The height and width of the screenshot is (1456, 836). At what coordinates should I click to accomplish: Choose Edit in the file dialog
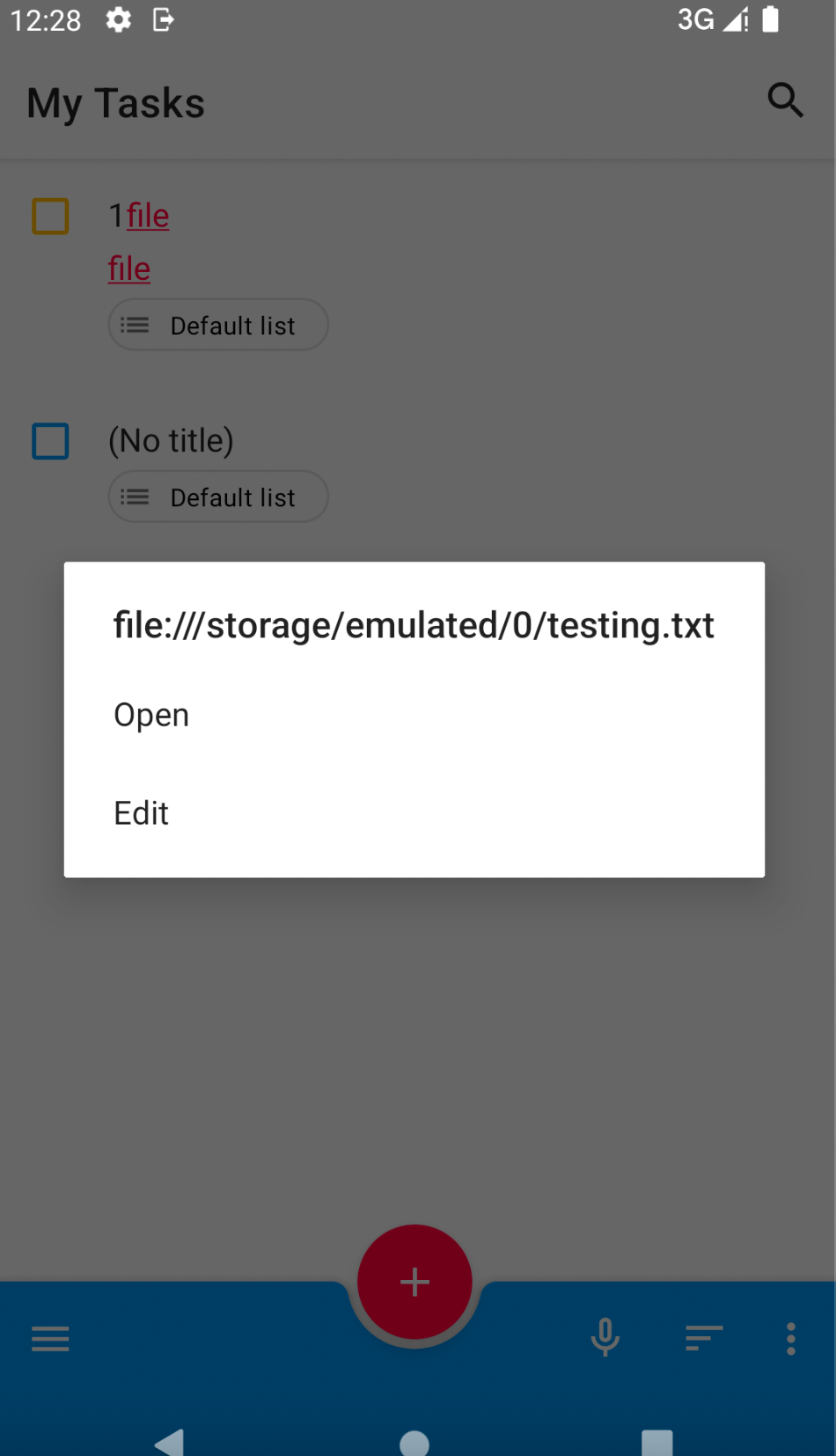pyautogui.click(x=141, y=813)
